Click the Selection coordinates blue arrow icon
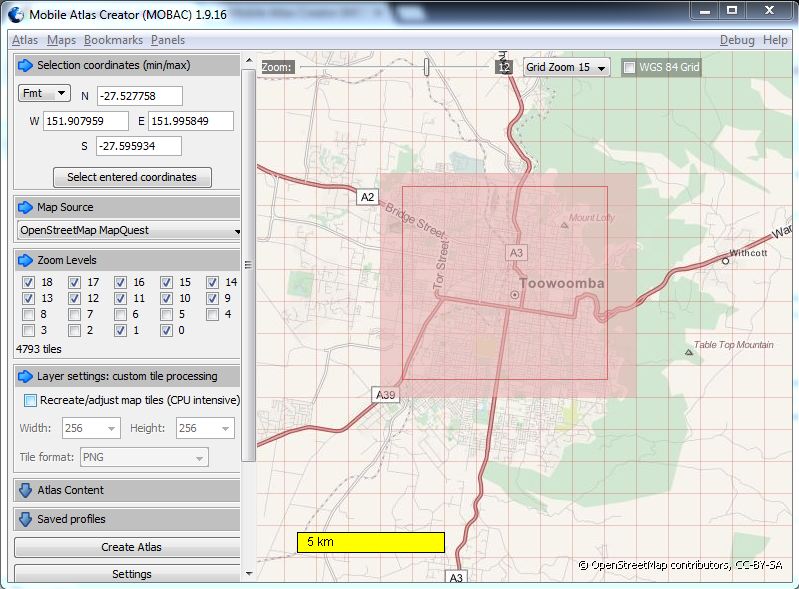Image resolution: width=799 pixels, height=589 pixels. pyautogui.click(x=26, y=65)
